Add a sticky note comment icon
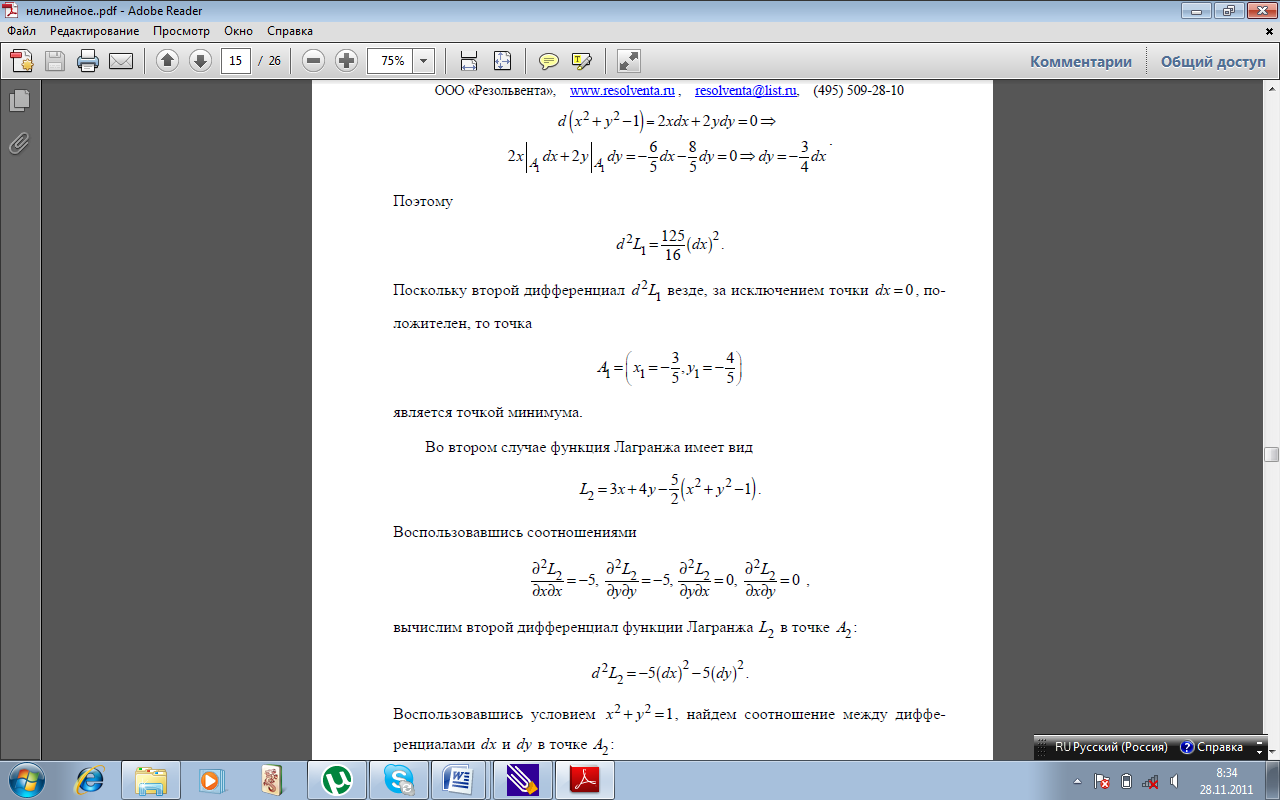 [x=549, y=61]
